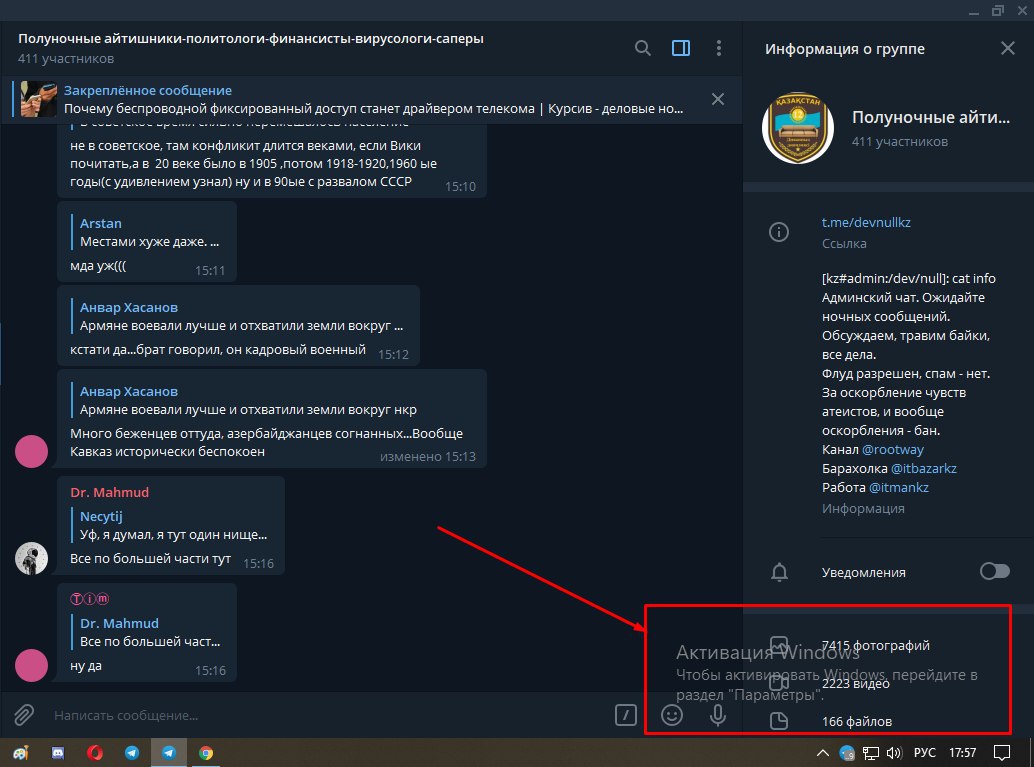Close the pinned message bar
Viewport: 1034px width, 767px height.
coord(717,99)
